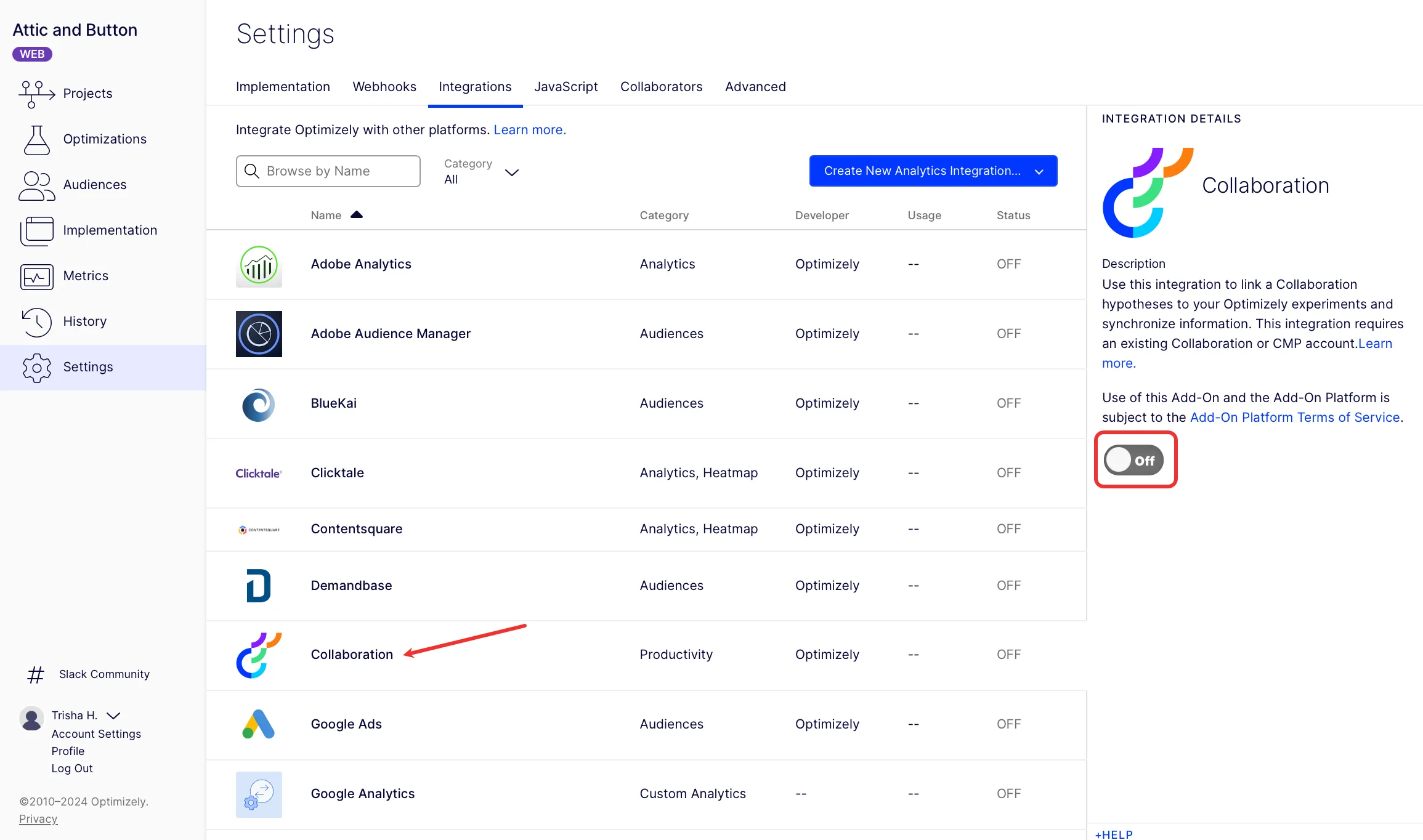Viewport: 1423px width, 840px height.
Task: Select the Google Analytics integration name
Action: pos(363,794)
